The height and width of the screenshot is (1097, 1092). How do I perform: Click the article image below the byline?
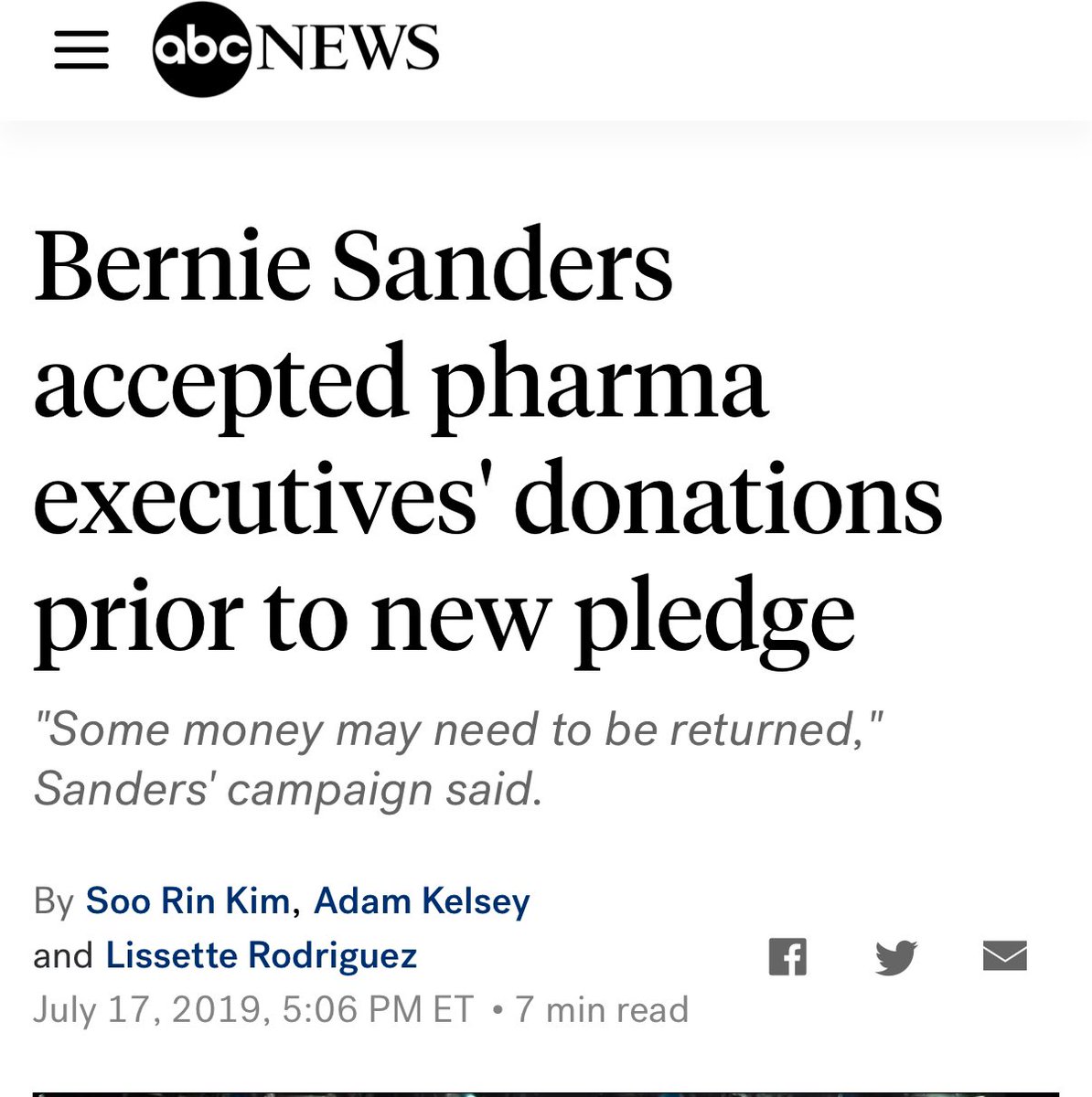[545, 1092]
